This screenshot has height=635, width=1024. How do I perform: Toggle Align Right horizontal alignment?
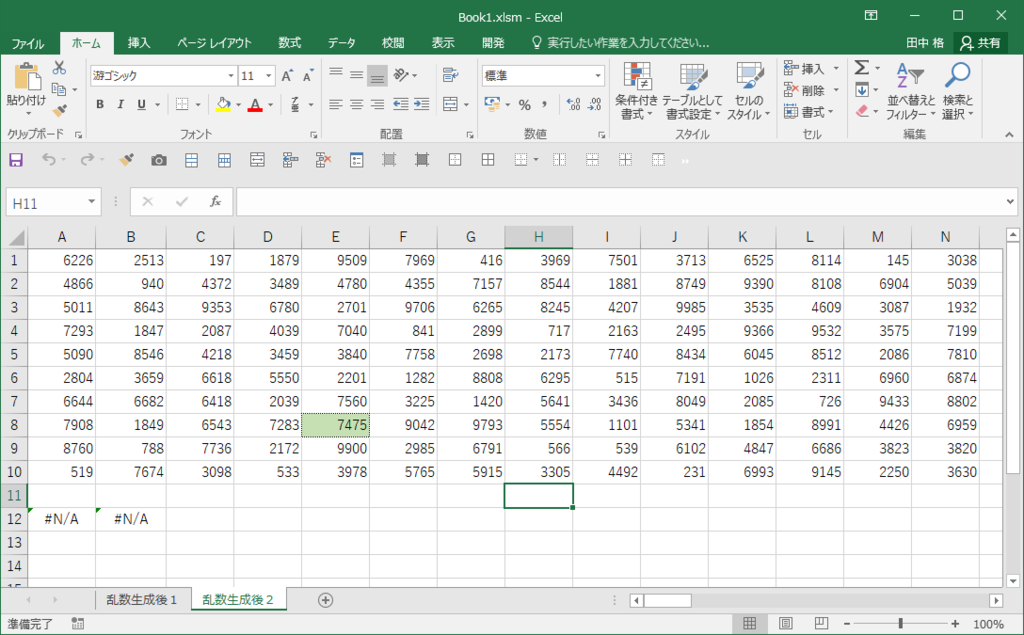coord(377,105)
